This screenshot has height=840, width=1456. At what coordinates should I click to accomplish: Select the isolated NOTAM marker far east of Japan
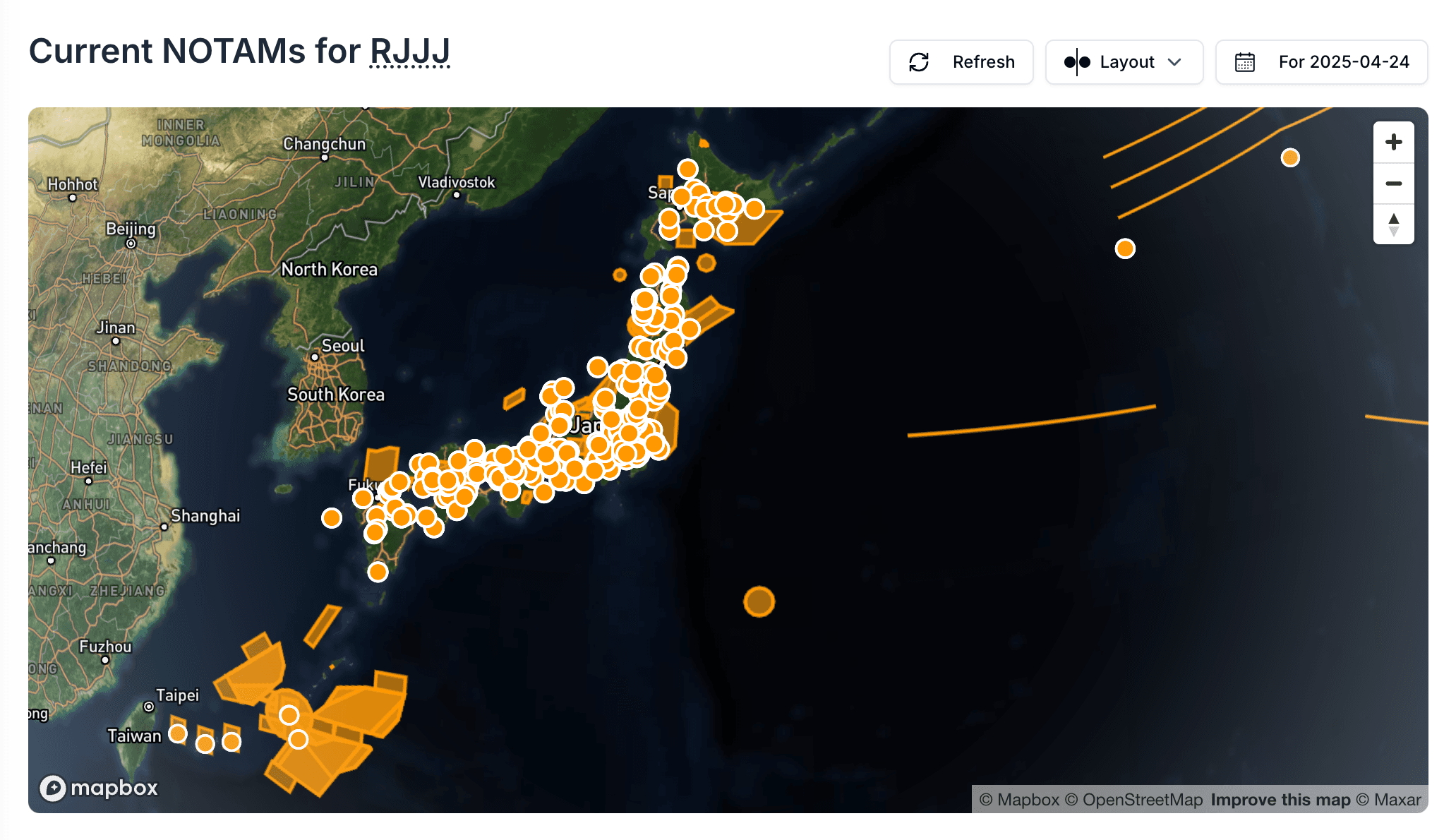pyautogui.click(x=1291, y=157)
